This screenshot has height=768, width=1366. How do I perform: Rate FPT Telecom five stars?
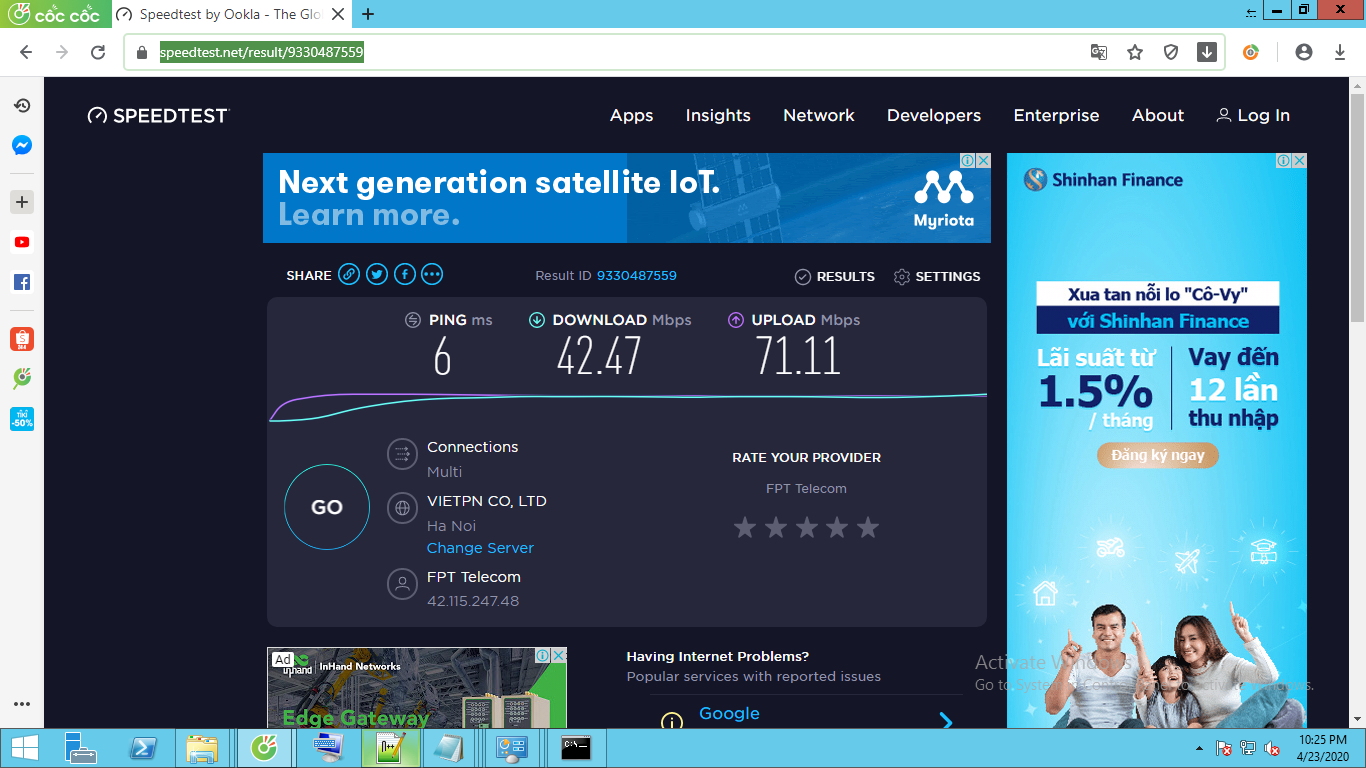[x=868, y=527]
